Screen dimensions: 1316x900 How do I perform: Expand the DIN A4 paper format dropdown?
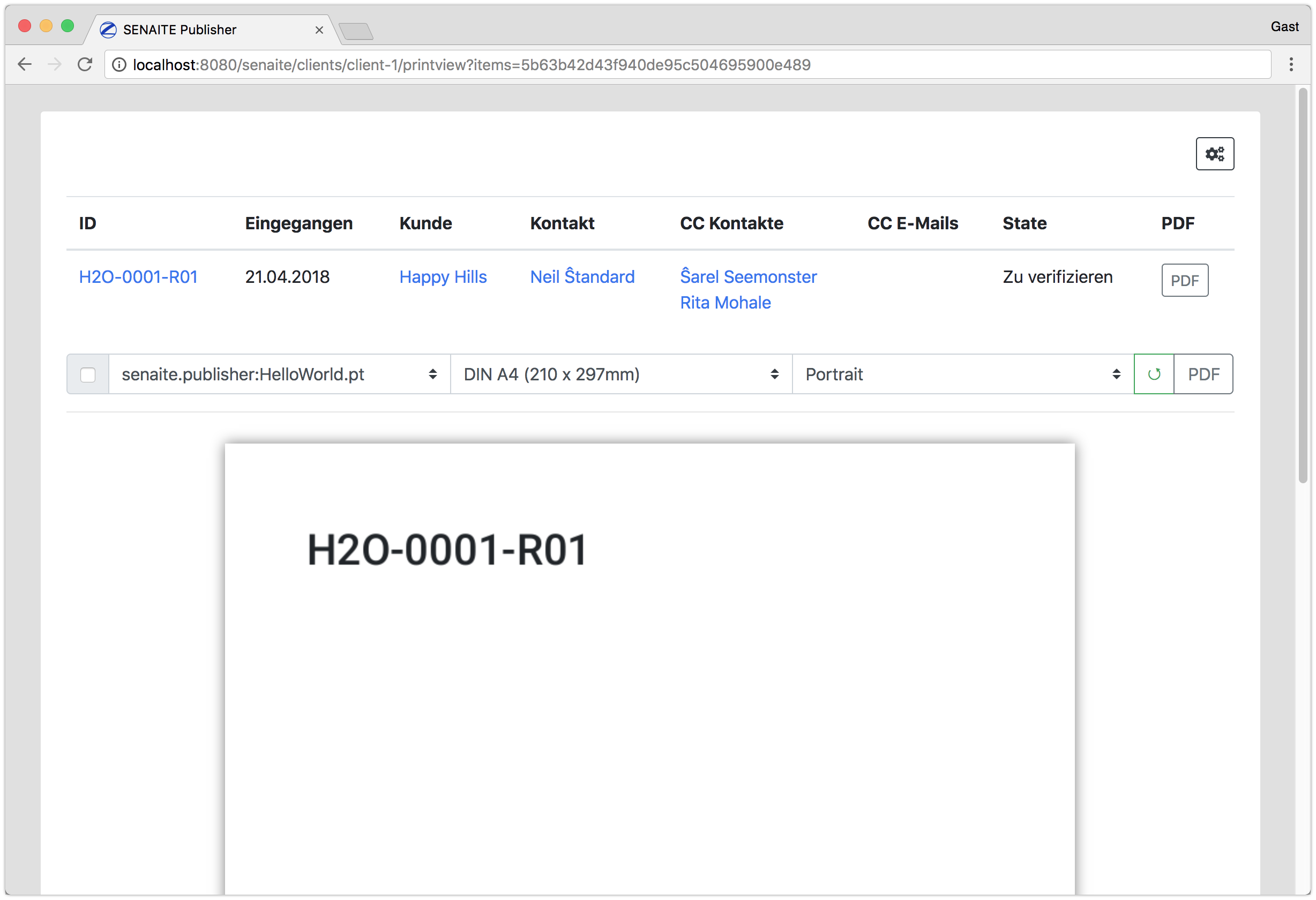point(620,374)
